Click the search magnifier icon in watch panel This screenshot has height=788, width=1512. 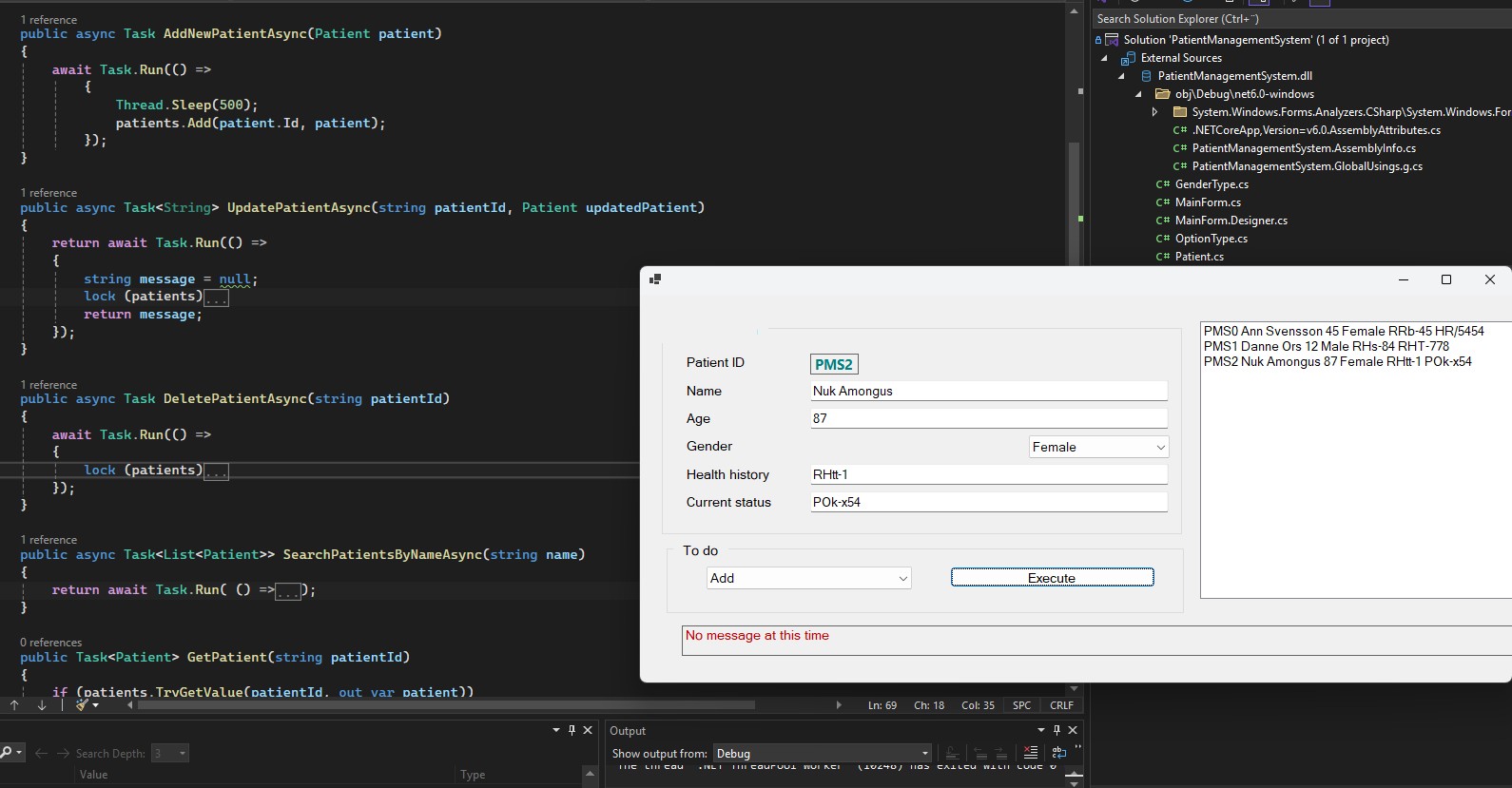[8, 753]
